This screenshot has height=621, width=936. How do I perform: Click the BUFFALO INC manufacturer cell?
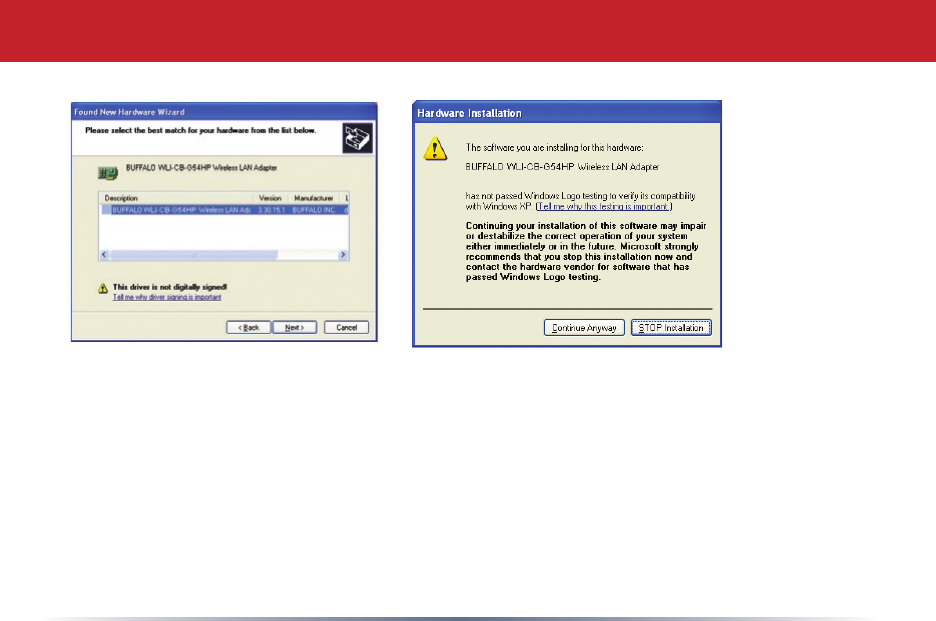(314, 210)
